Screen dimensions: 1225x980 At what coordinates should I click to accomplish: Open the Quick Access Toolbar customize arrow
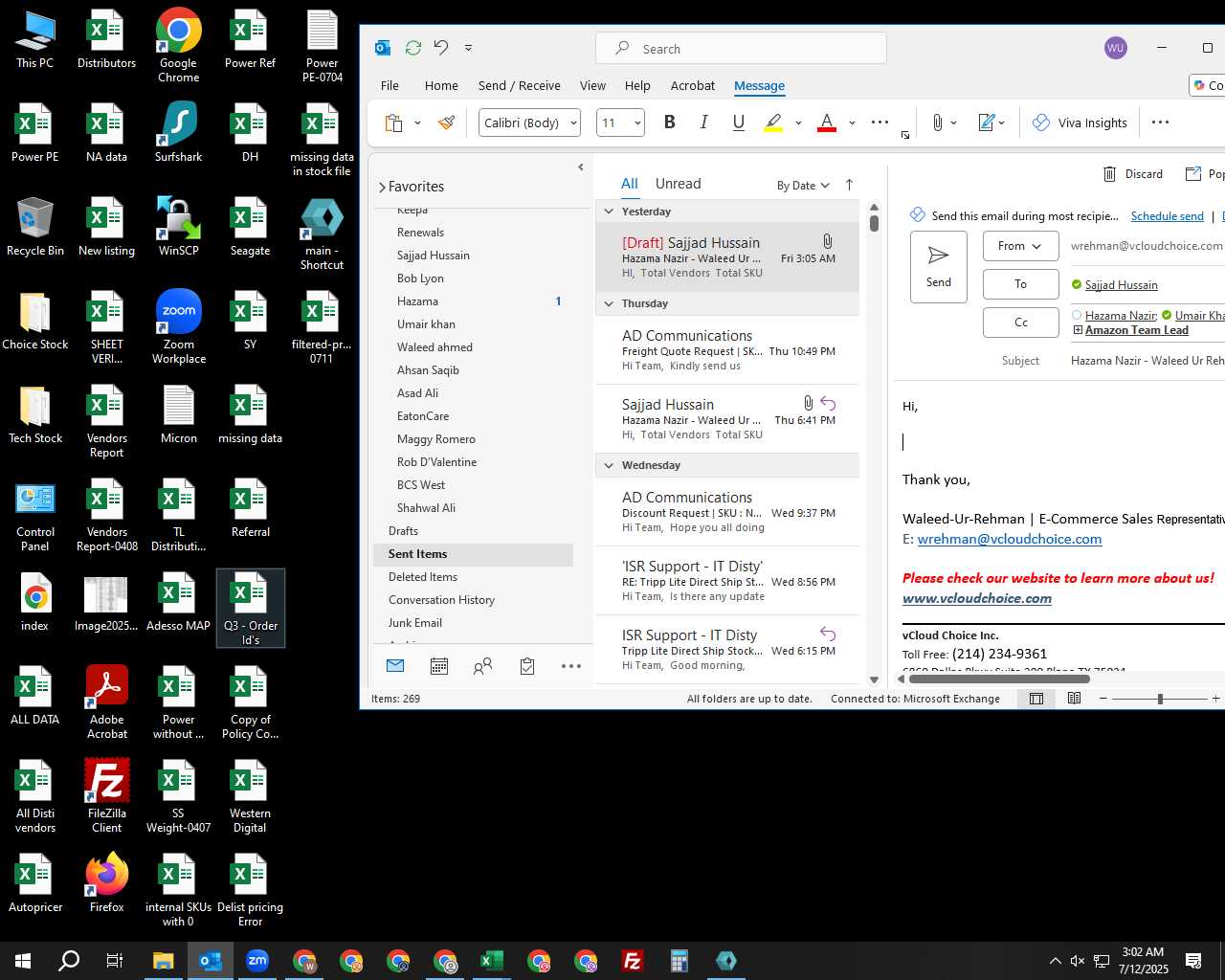(x=468, y=47)
